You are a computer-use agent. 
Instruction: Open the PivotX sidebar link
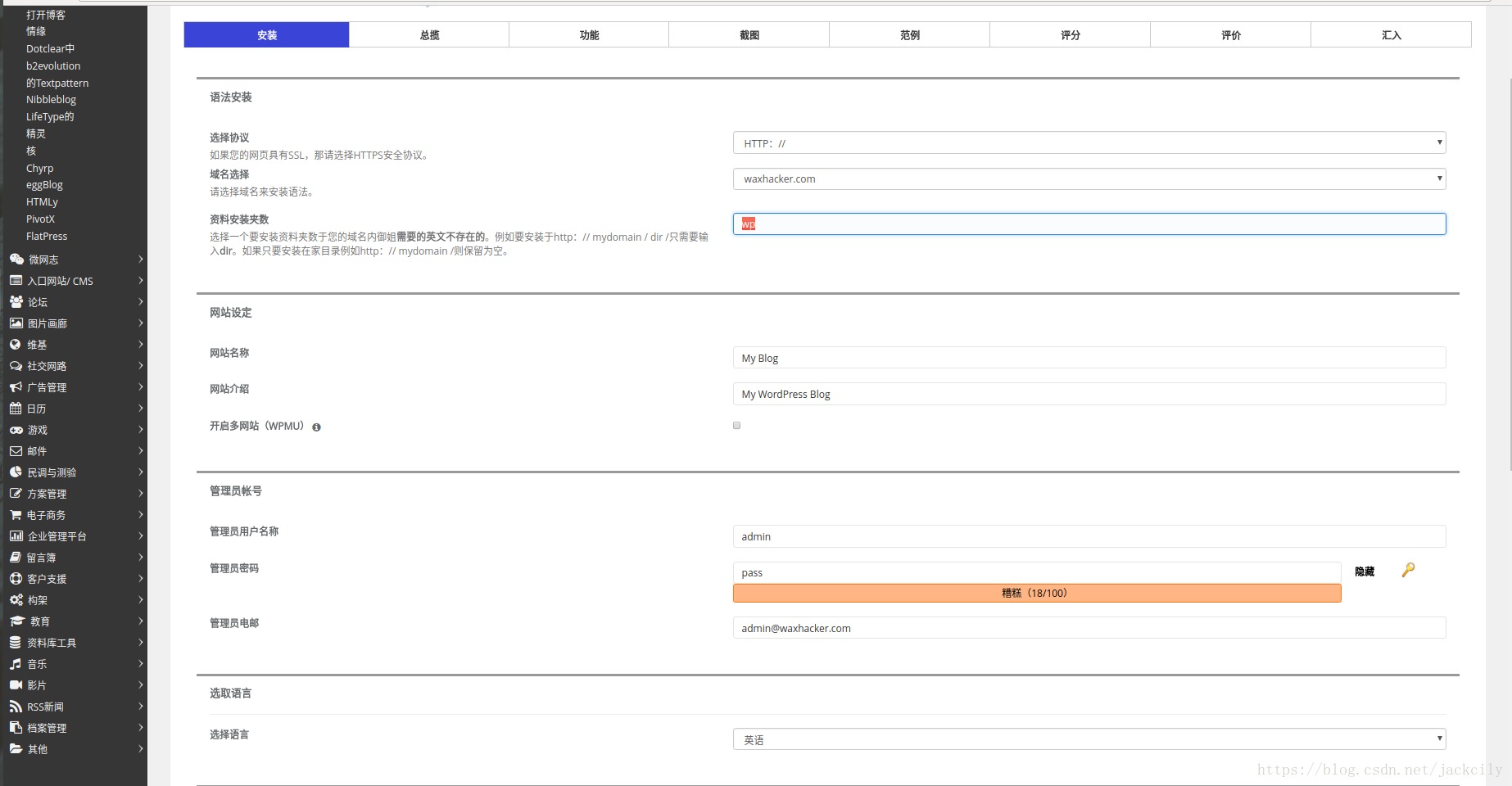[x=40, y=219]
